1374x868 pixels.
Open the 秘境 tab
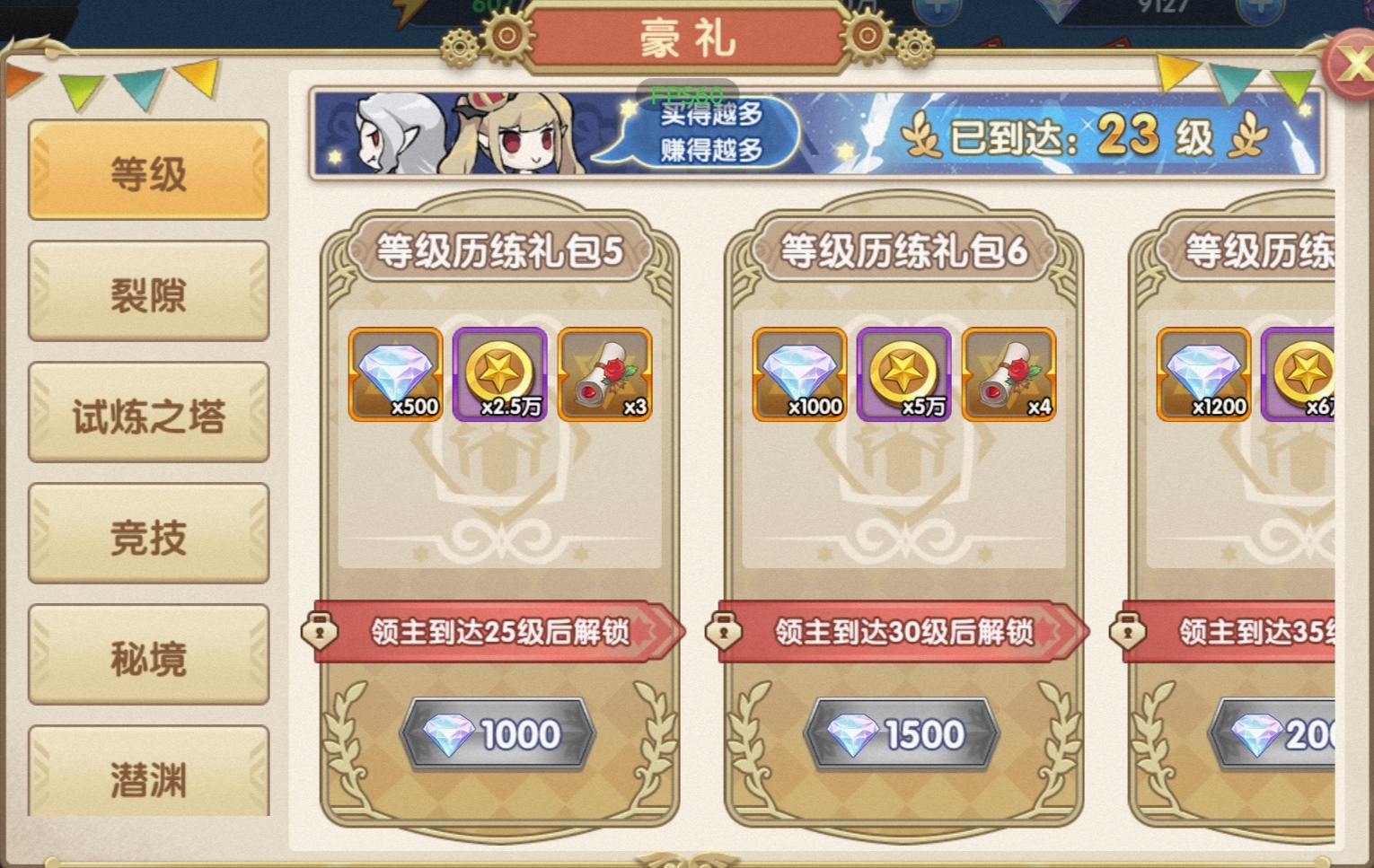click(149, 655)
